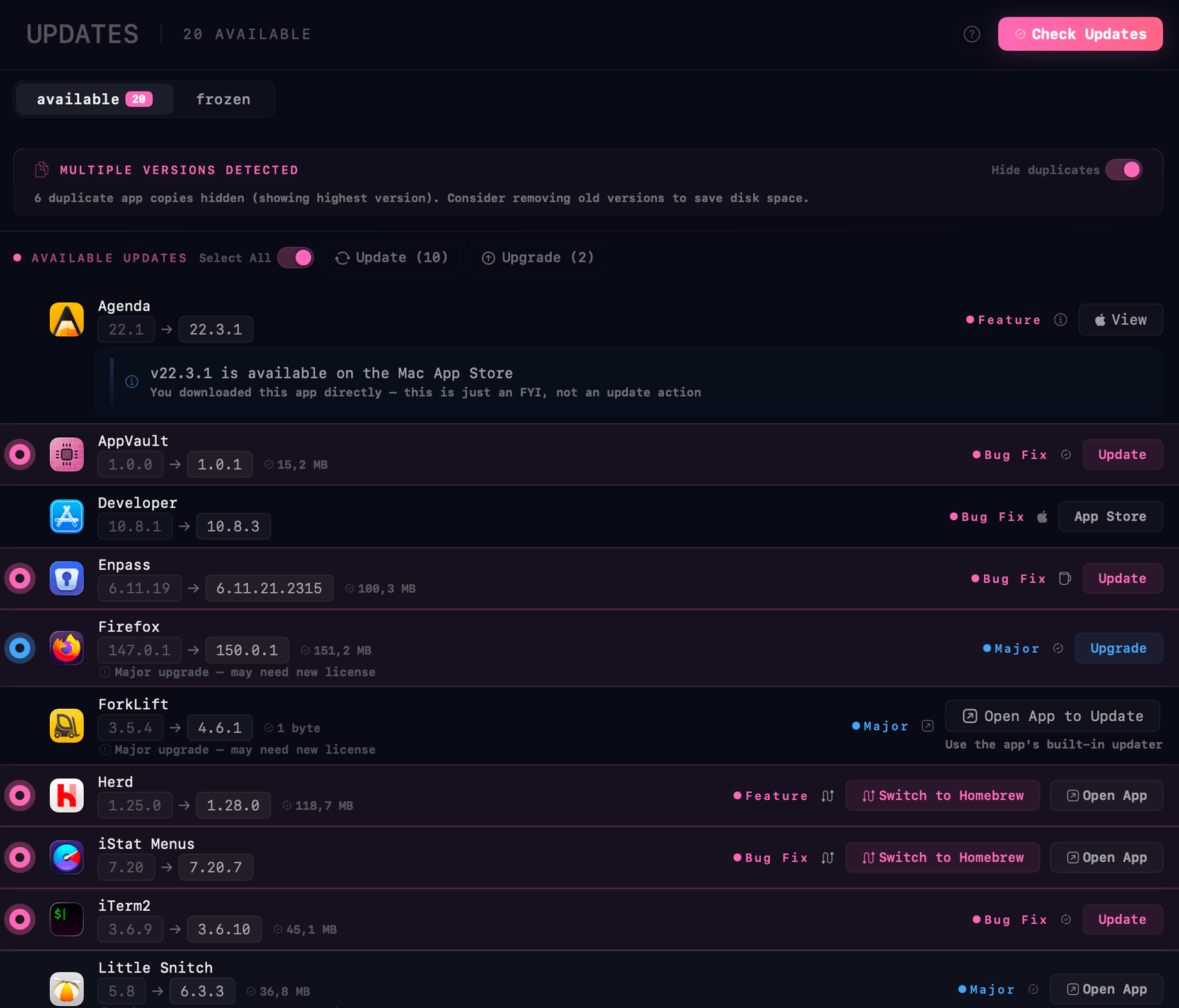Click the Apple icon in the Developer row
The height and width of the screenshot is (1008, 1179).
click(x=1042, y=517)
